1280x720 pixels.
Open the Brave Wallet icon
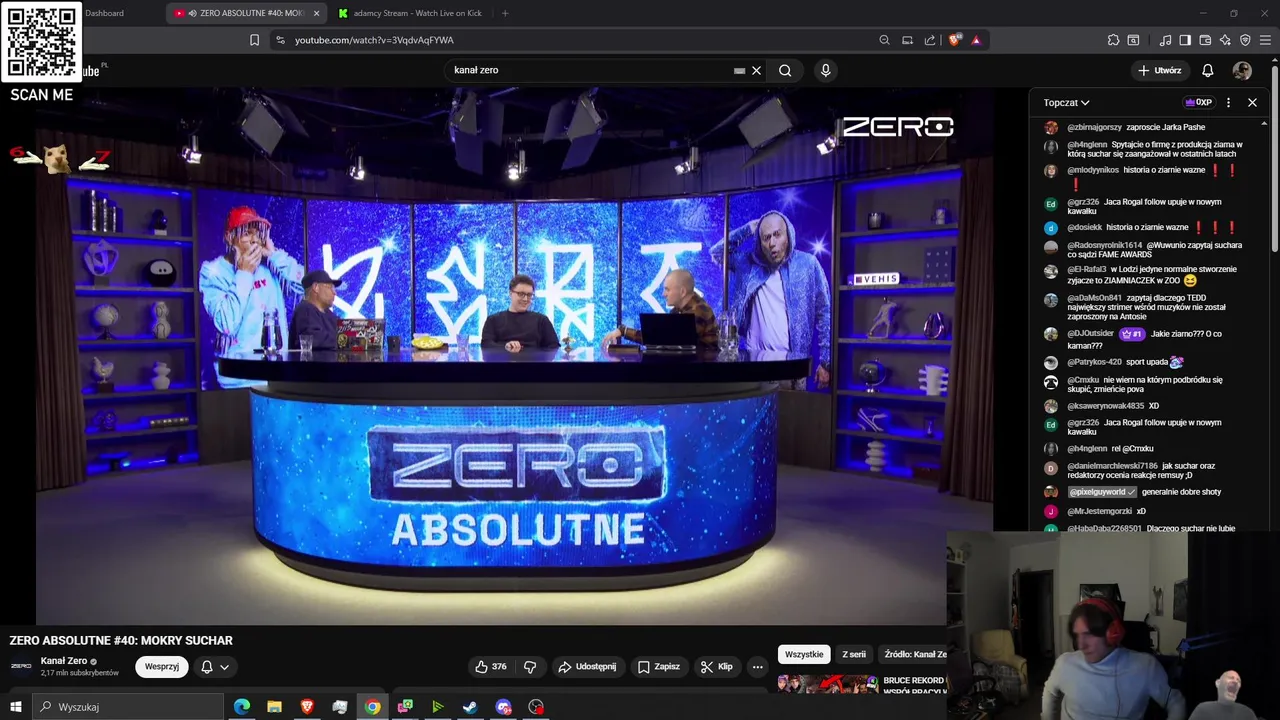(1205, 40)
